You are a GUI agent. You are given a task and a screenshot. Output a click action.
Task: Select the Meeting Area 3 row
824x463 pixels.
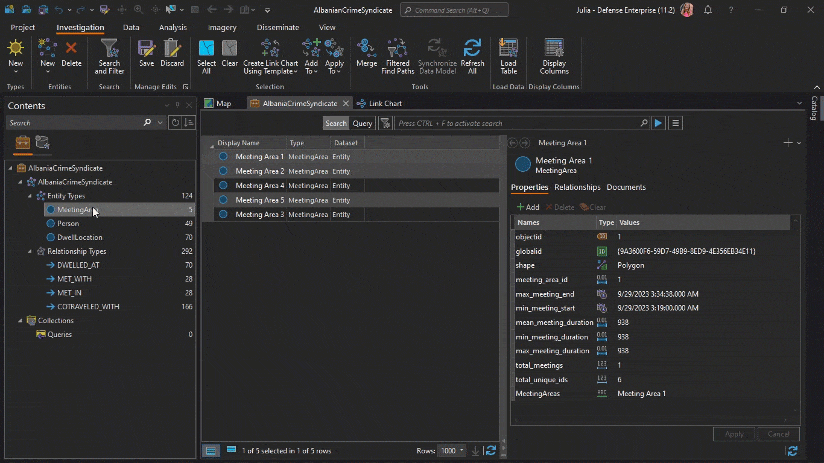(x=260, y=214)
